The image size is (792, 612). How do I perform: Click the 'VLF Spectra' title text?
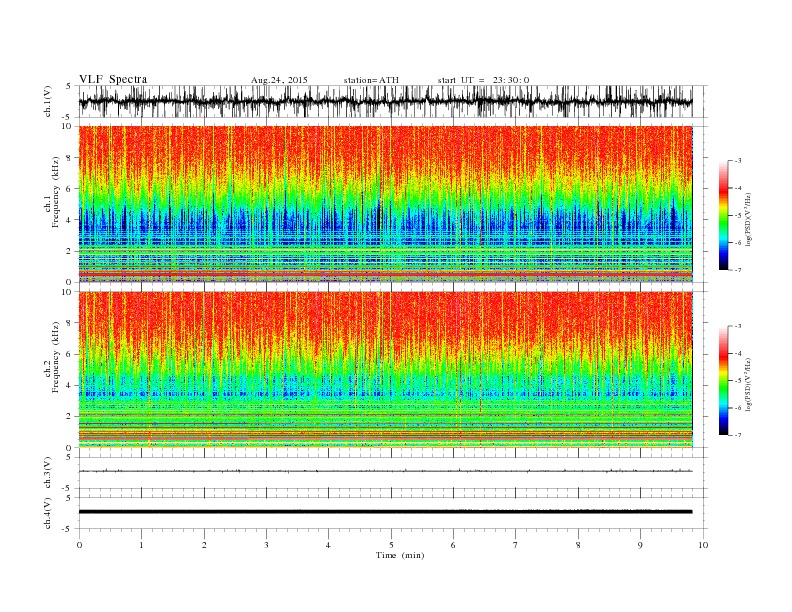113,79
